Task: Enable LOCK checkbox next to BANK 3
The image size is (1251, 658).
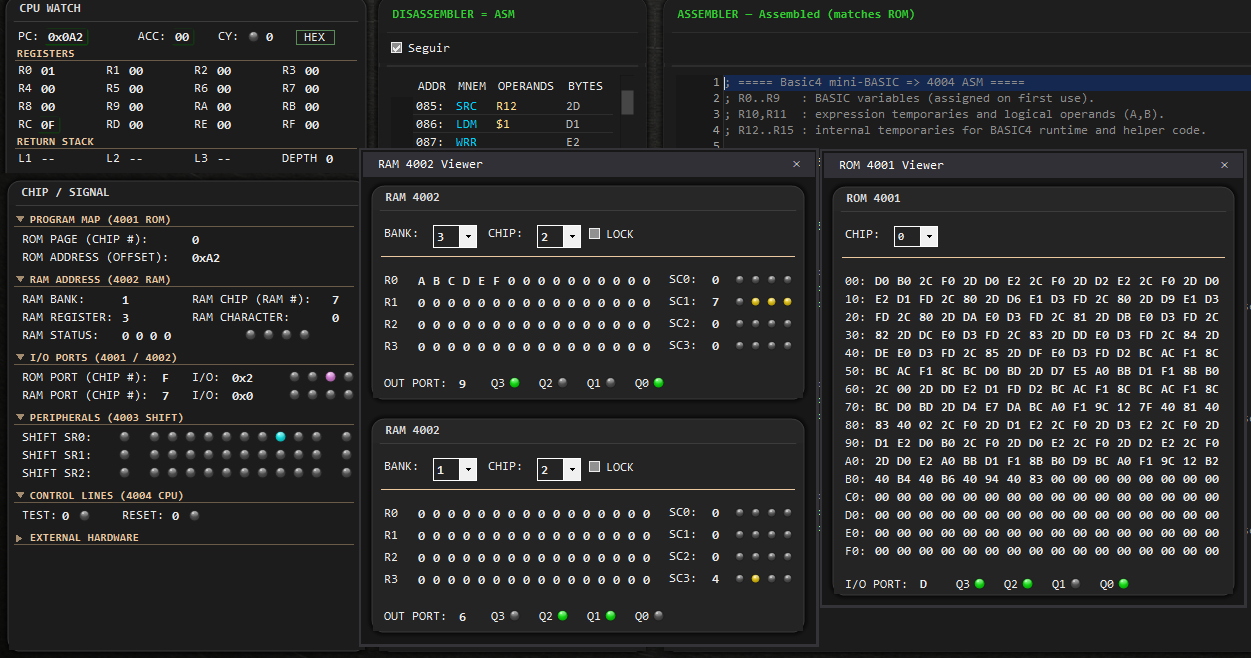Action: click(595, 234)
